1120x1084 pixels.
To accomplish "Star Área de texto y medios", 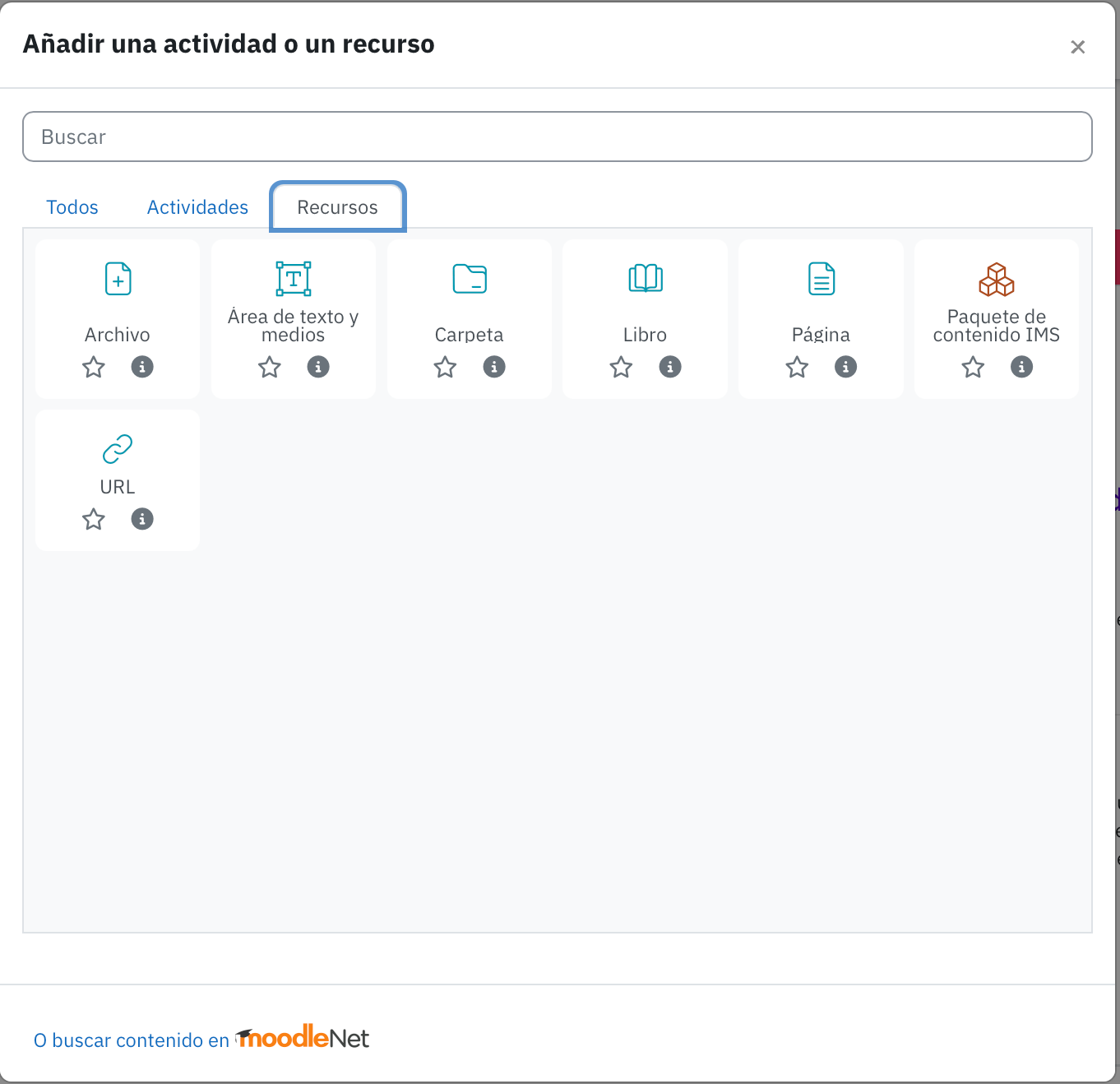I will click(270, 367).
